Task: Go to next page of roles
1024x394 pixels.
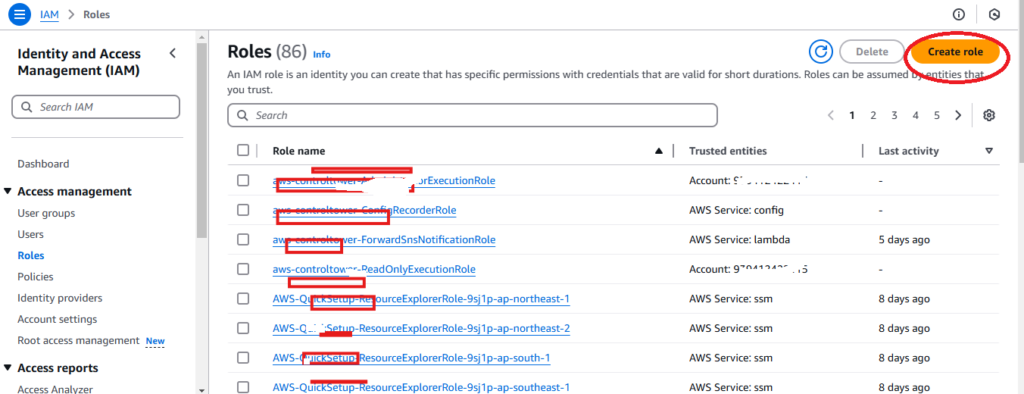Action: click(958, 115)
